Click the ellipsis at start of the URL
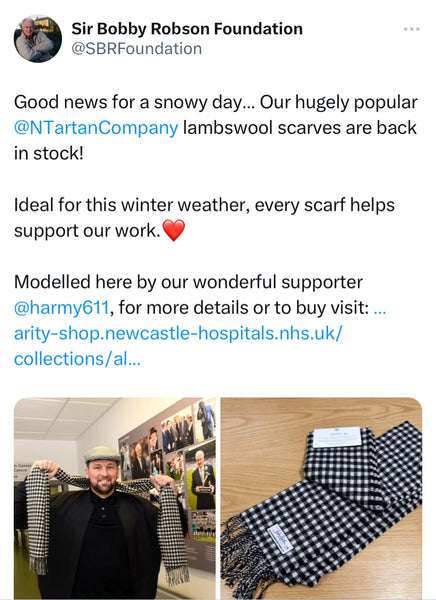Screen dimensions: 436x600 [379, 308]
